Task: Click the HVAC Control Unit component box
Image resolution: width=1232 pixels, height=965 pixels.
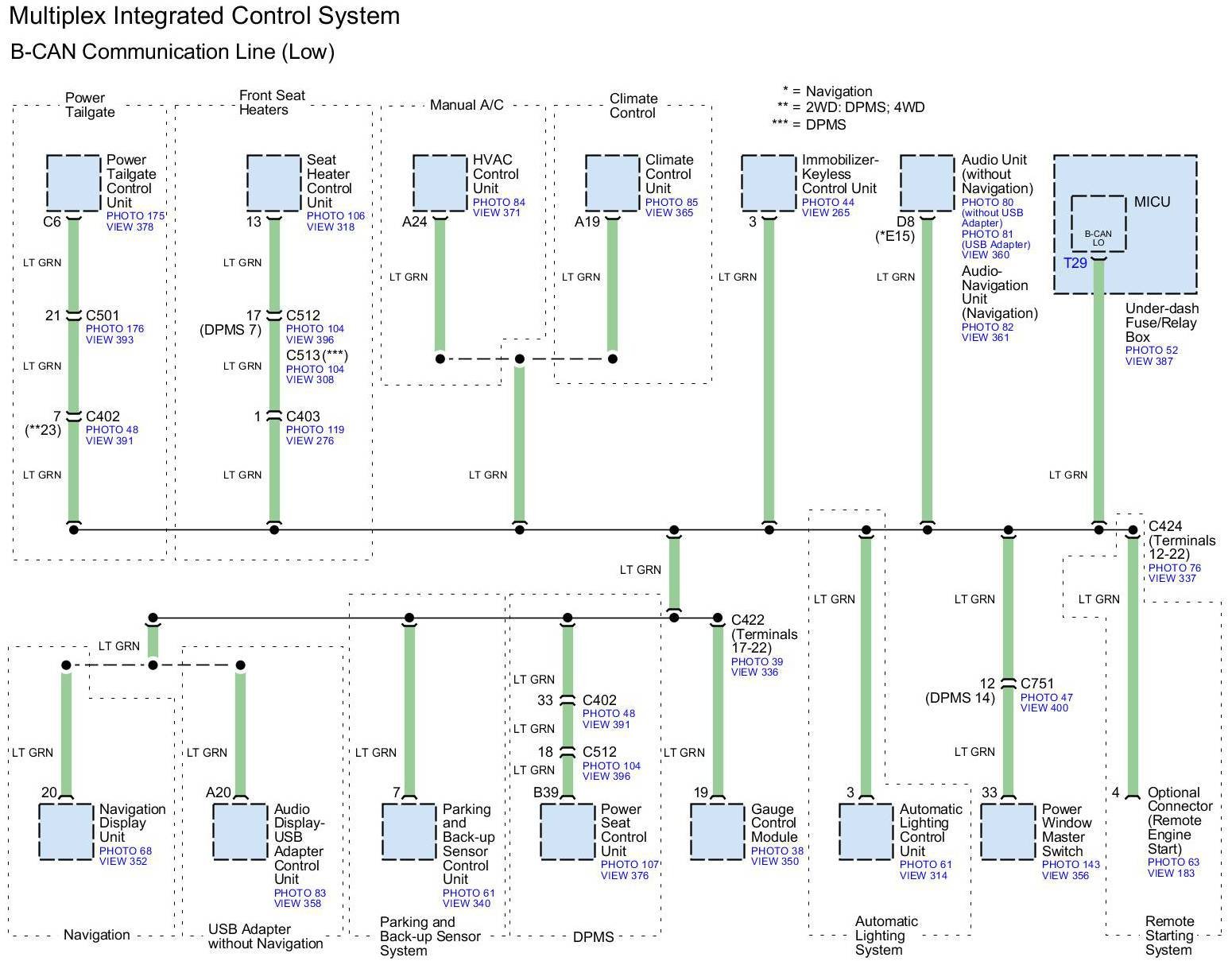Action: point(440,183)
